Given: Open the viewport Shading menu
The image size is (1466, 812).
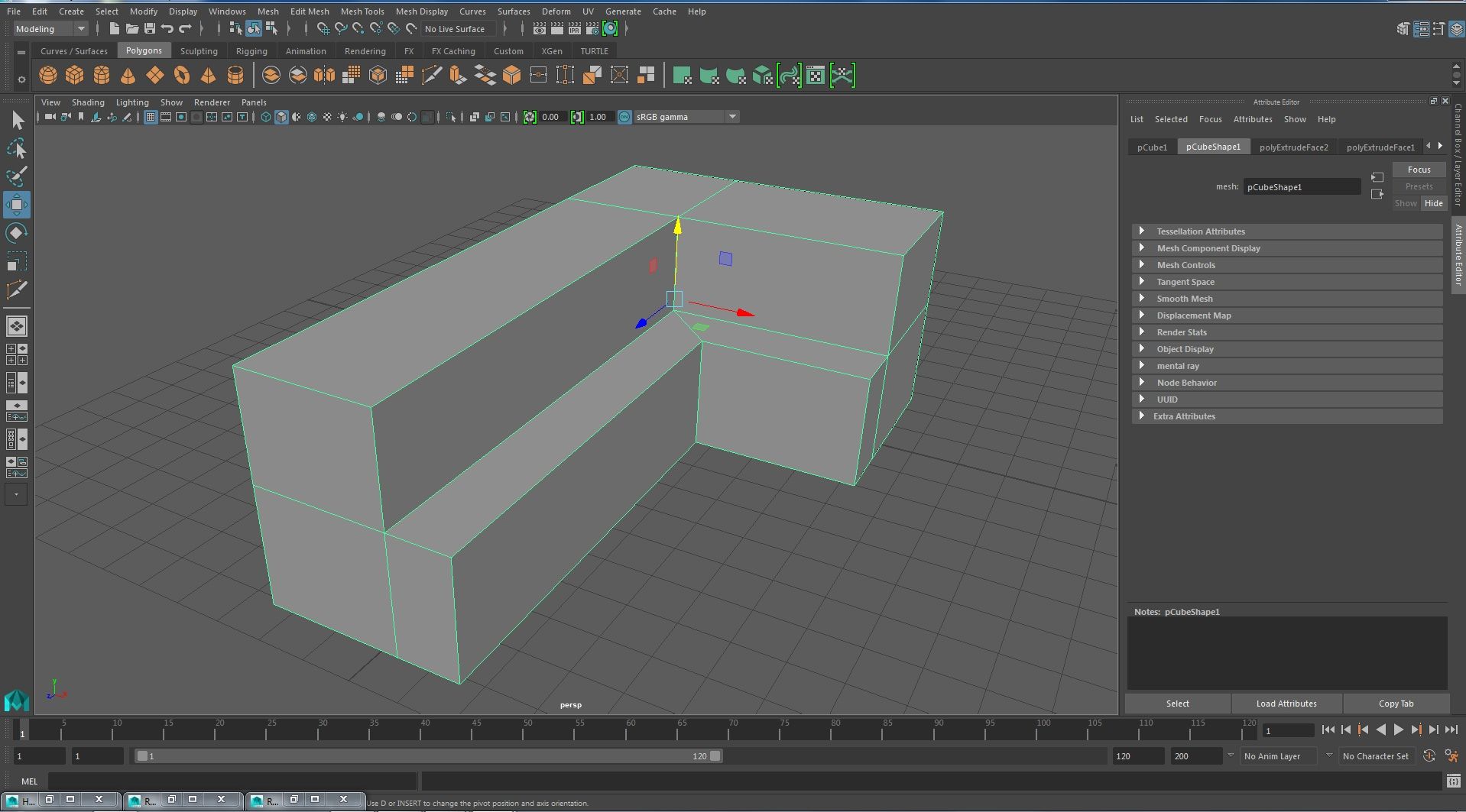Looking at the screenshot, I should coord(88,102).
